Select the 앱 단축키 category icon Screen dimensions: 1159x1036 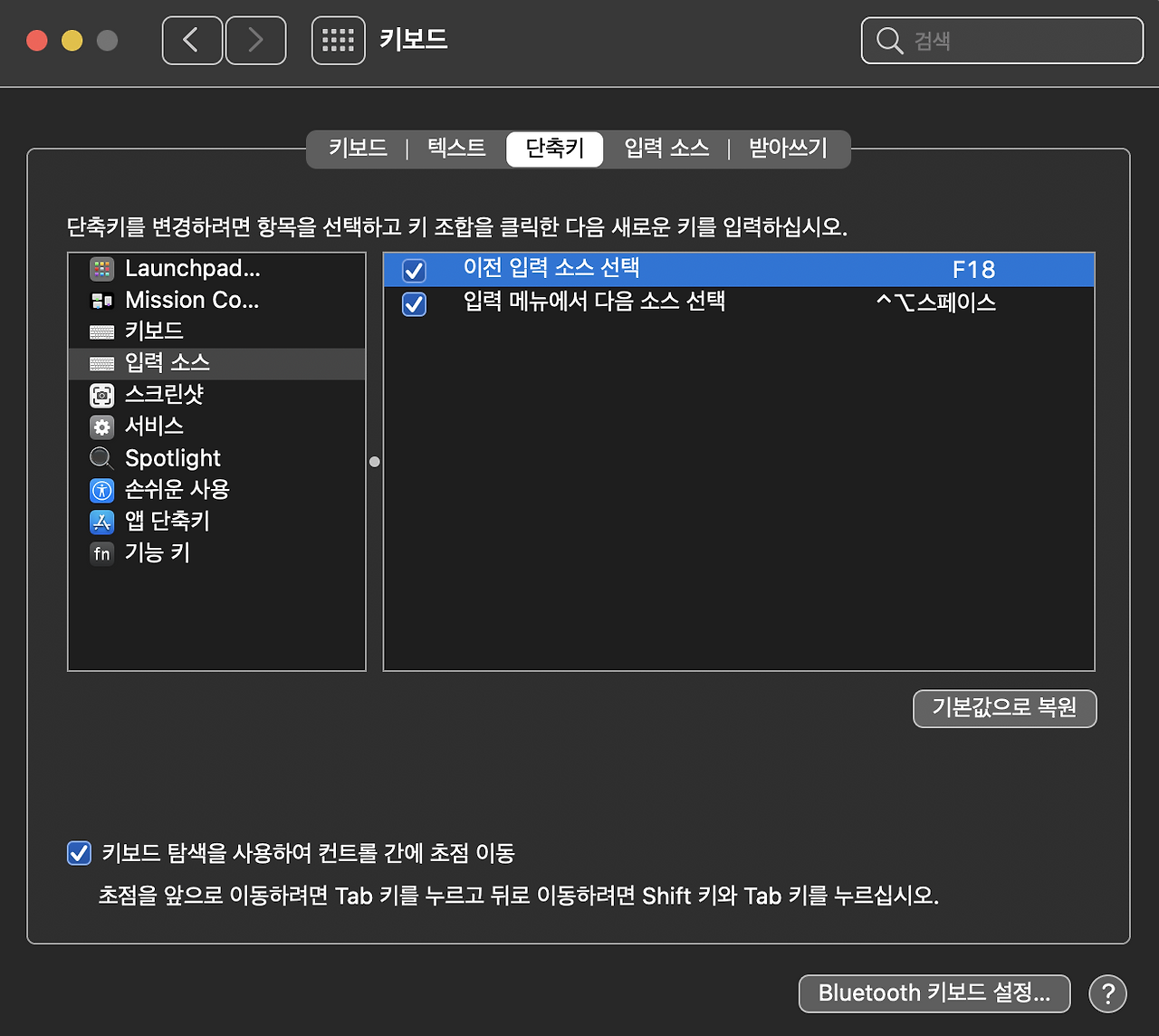pos(102,522)
